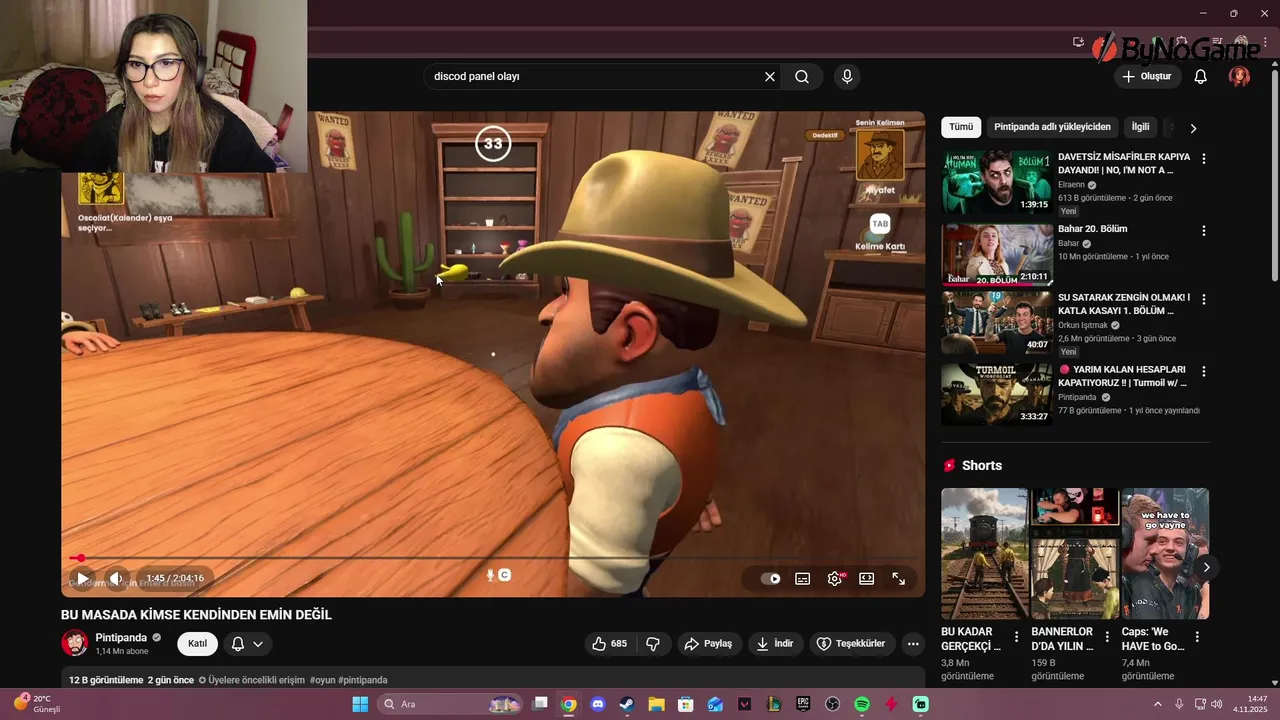Open Discord from the taskbar
The height and width of the screenshot is (720, 1280).
click(x=598, y=704)
